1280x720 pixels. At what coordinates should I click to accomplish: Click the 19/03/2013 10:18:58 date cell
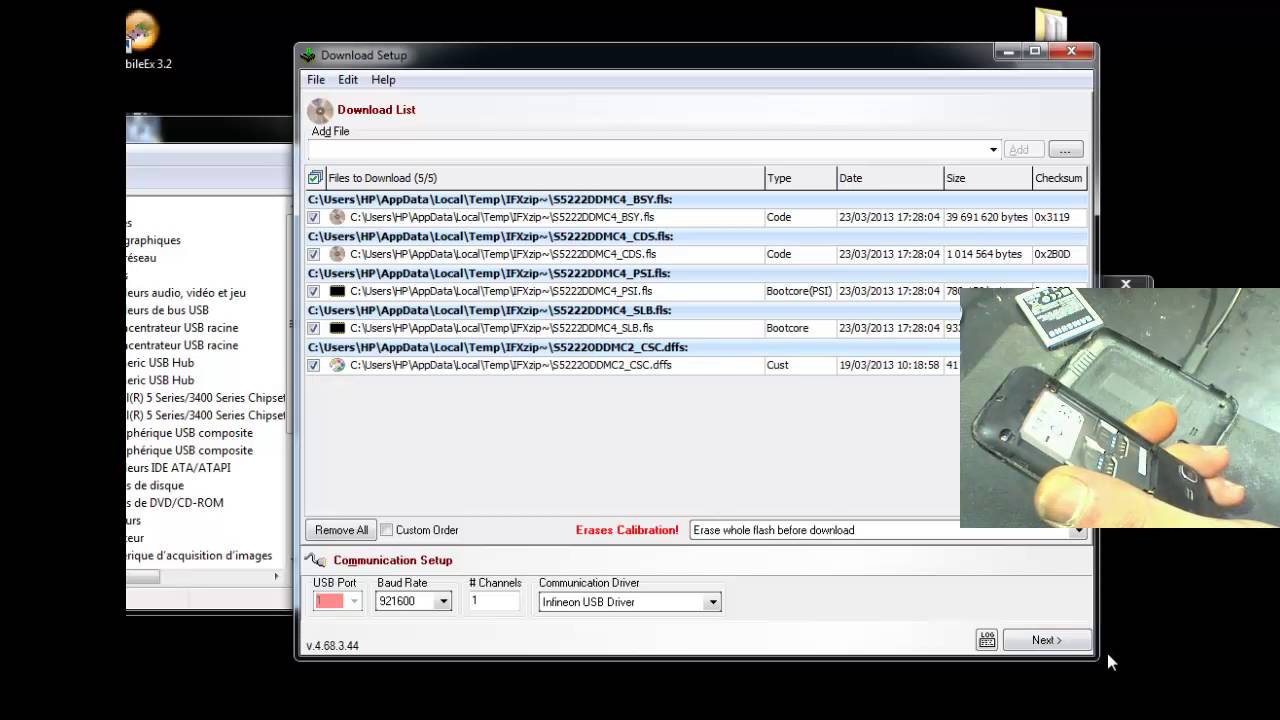[x=889, y=365]
